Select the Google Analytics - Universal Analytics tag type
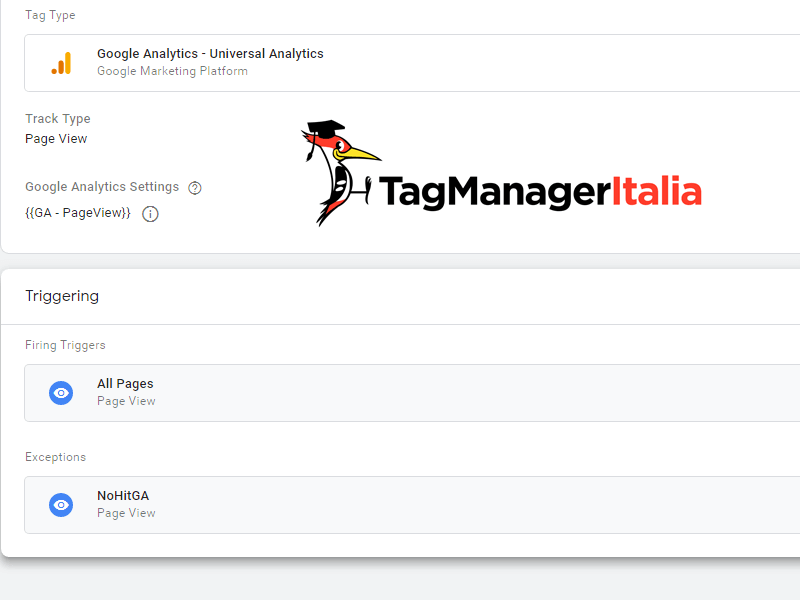This screenshot has width=800, height=600. pos(412,63)
